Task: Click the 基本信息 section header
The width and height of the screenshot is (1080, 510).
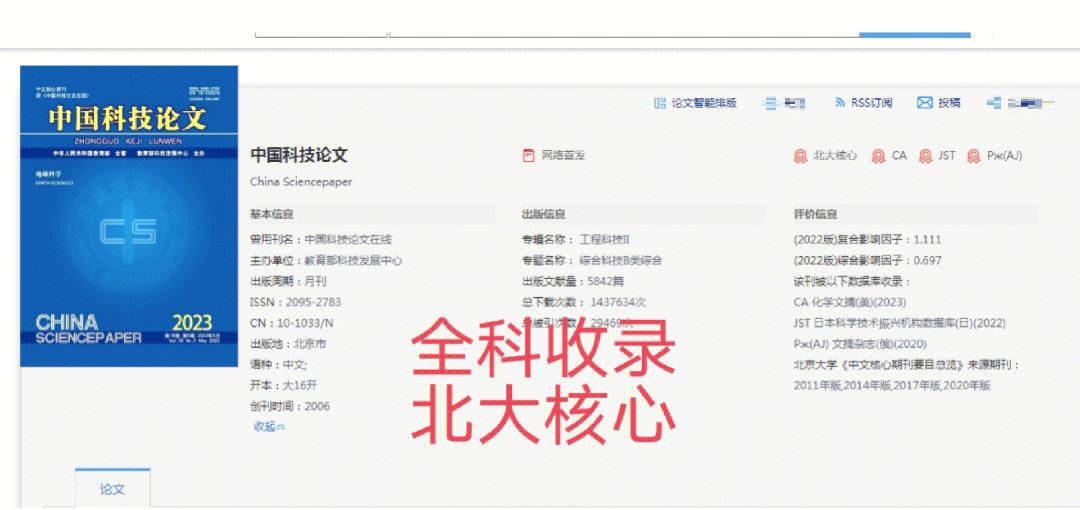Action: click(x=271, y=214)
